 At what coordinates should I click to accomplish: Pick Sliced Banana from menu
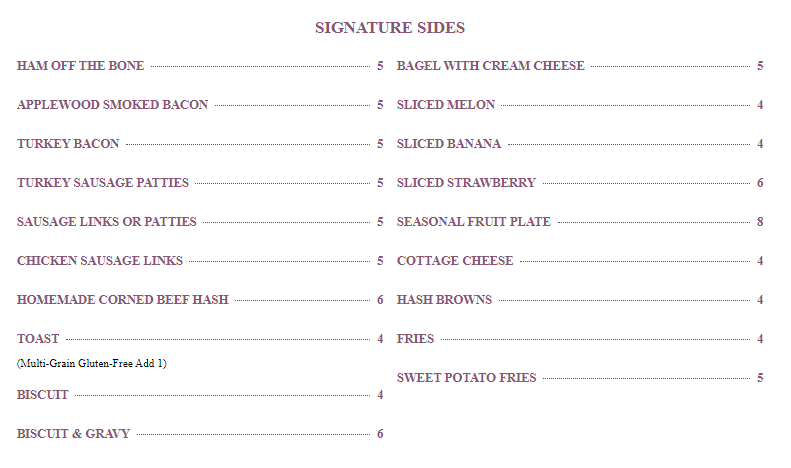tap(449, 144)
